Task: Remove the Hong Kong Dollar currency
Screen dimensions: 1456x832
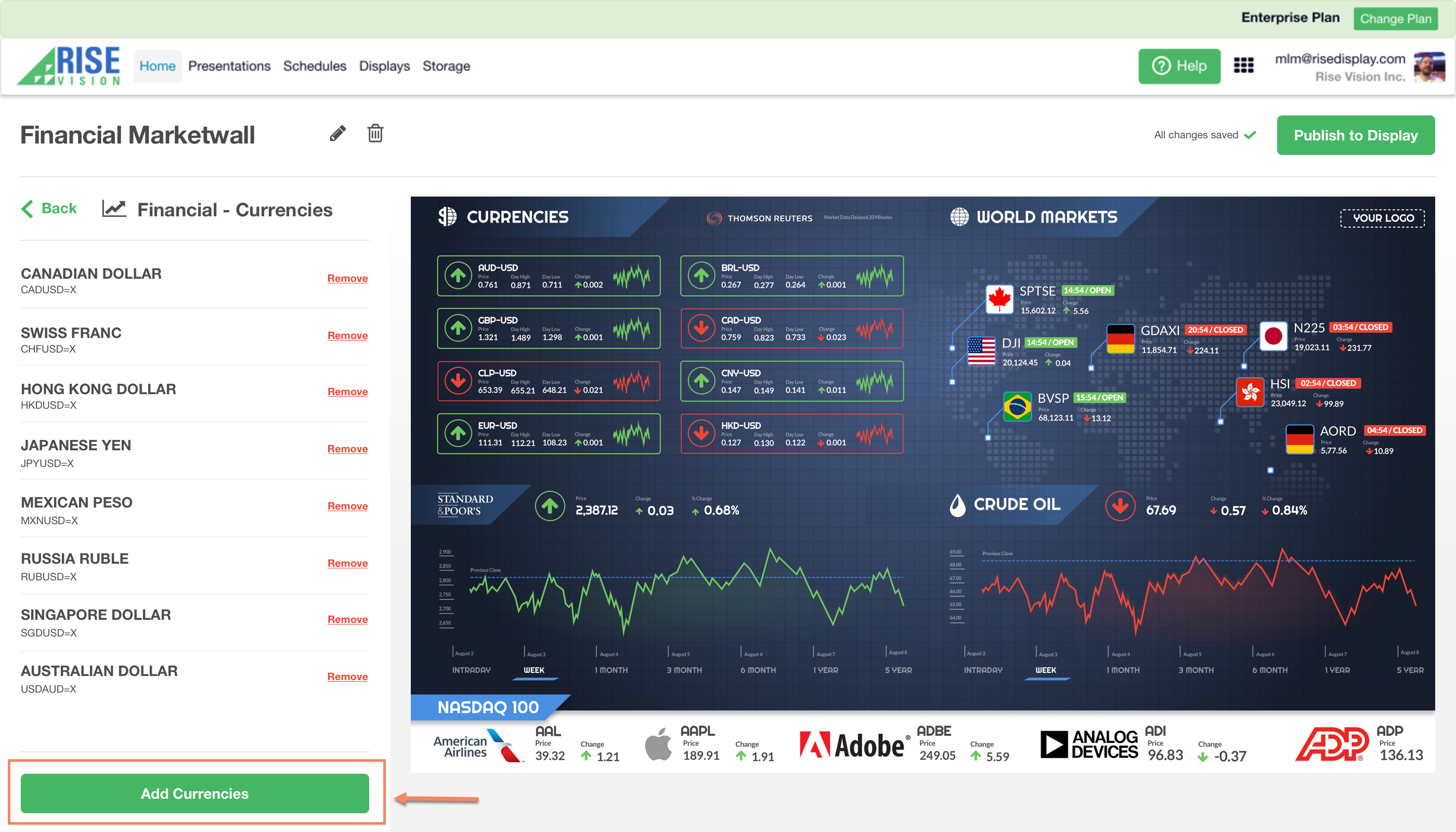Action: point(347,392)
